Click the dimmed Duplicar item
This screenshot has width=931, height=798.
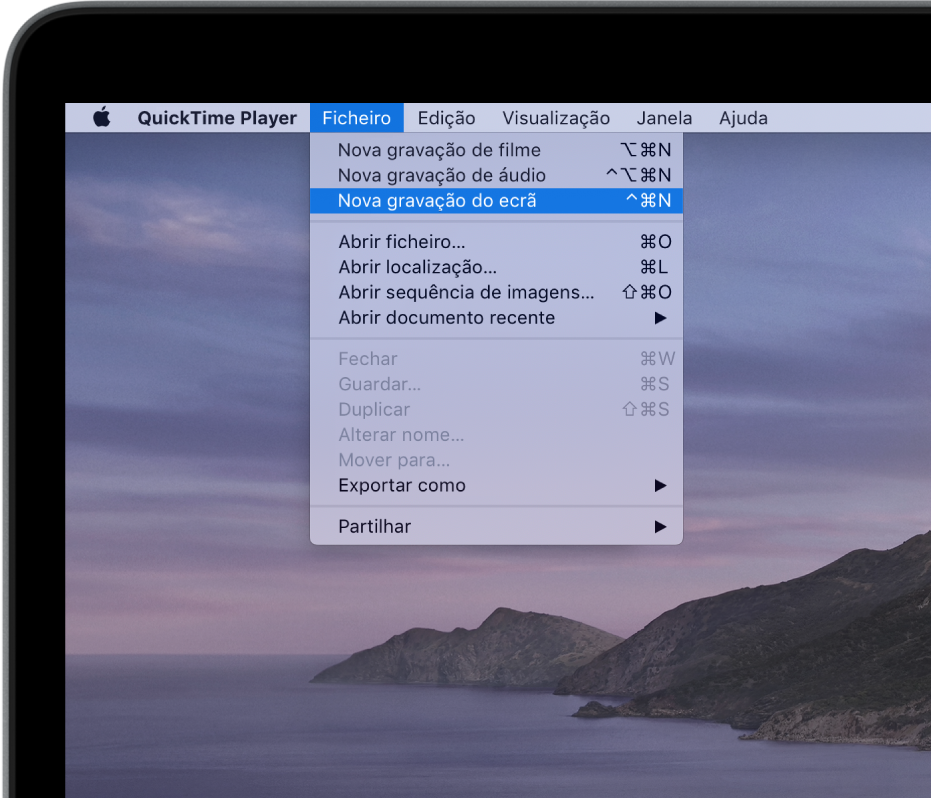(x=496, y=409)
